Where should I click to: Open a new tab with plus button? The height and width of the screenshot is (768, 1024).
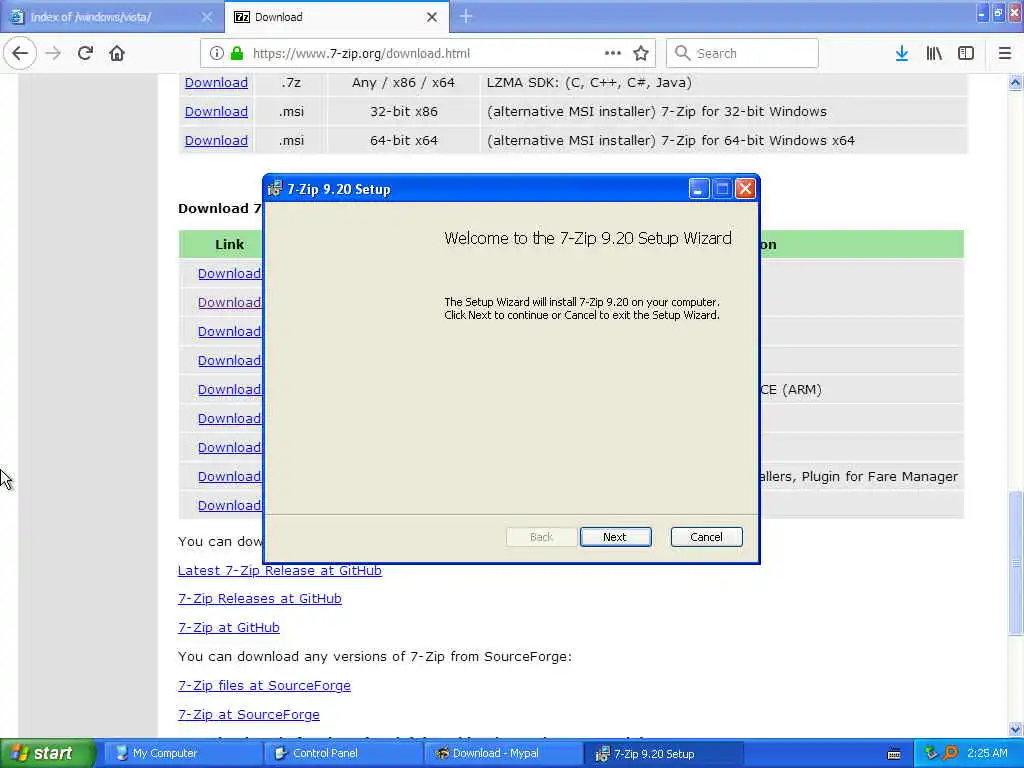(466, 17)
